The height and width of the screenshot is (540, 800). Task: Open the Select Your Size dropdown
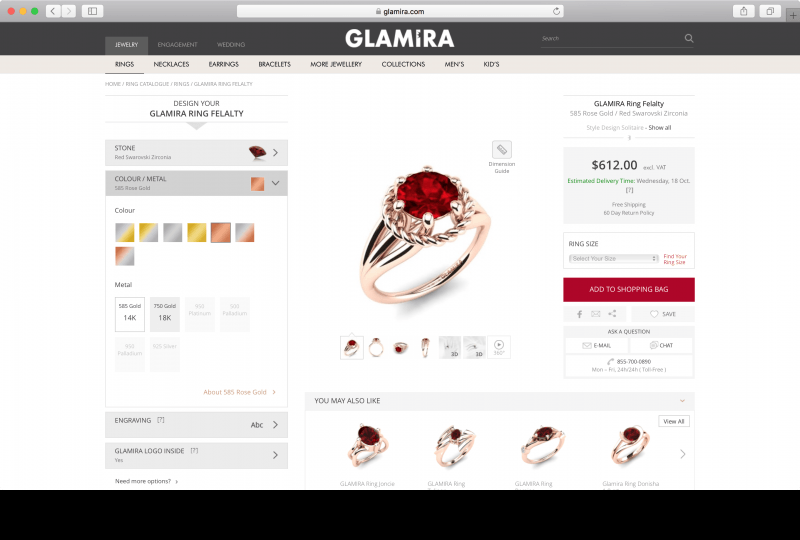point(614,259)
